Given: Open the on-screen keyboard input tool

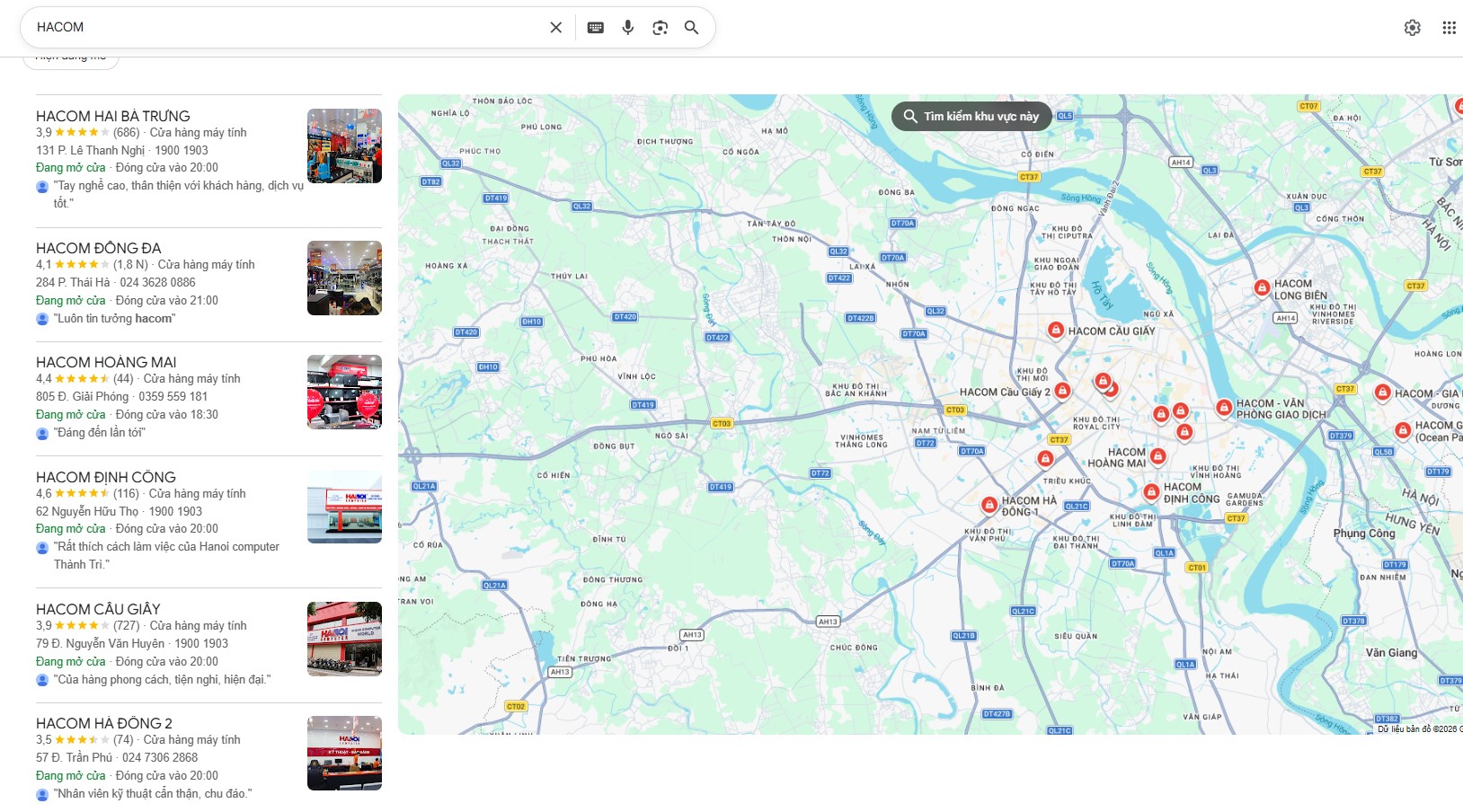Looking at the screenshot, I should (595, 28).
